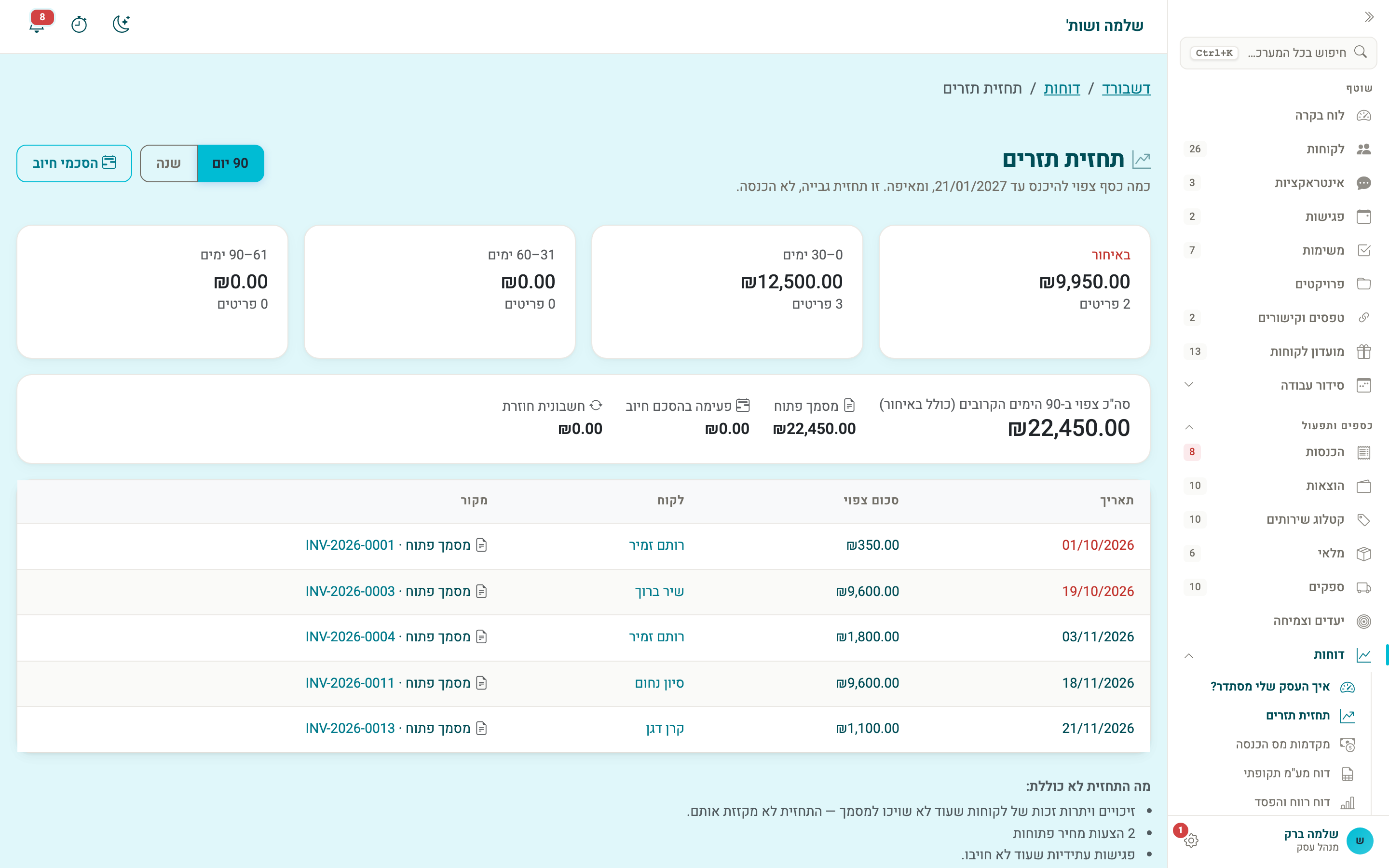
Task: Focus the global search field
Action: coord(1278,53)
